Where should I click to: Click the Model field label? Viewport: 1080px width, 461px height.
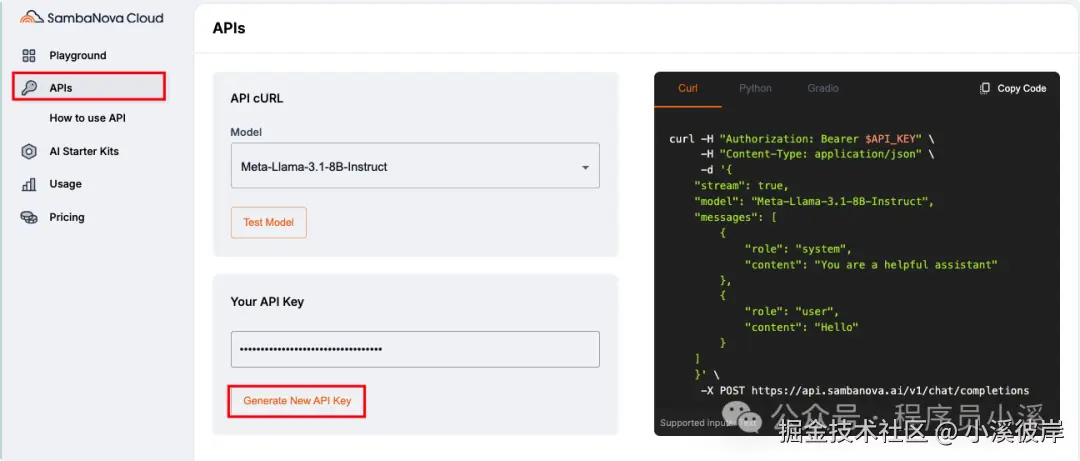click(x=246, y=132)
